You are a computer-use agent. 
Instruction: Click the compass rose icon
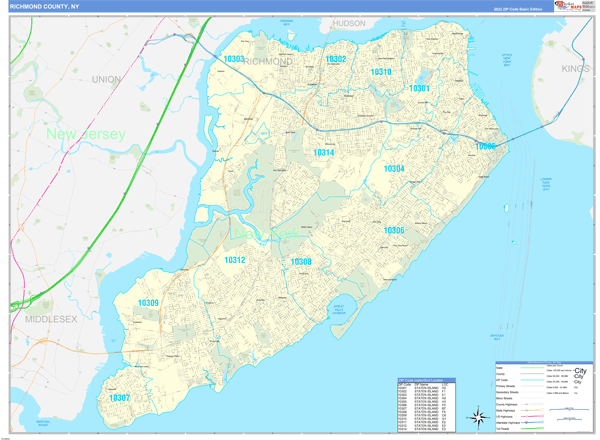[x=480, y=417]
